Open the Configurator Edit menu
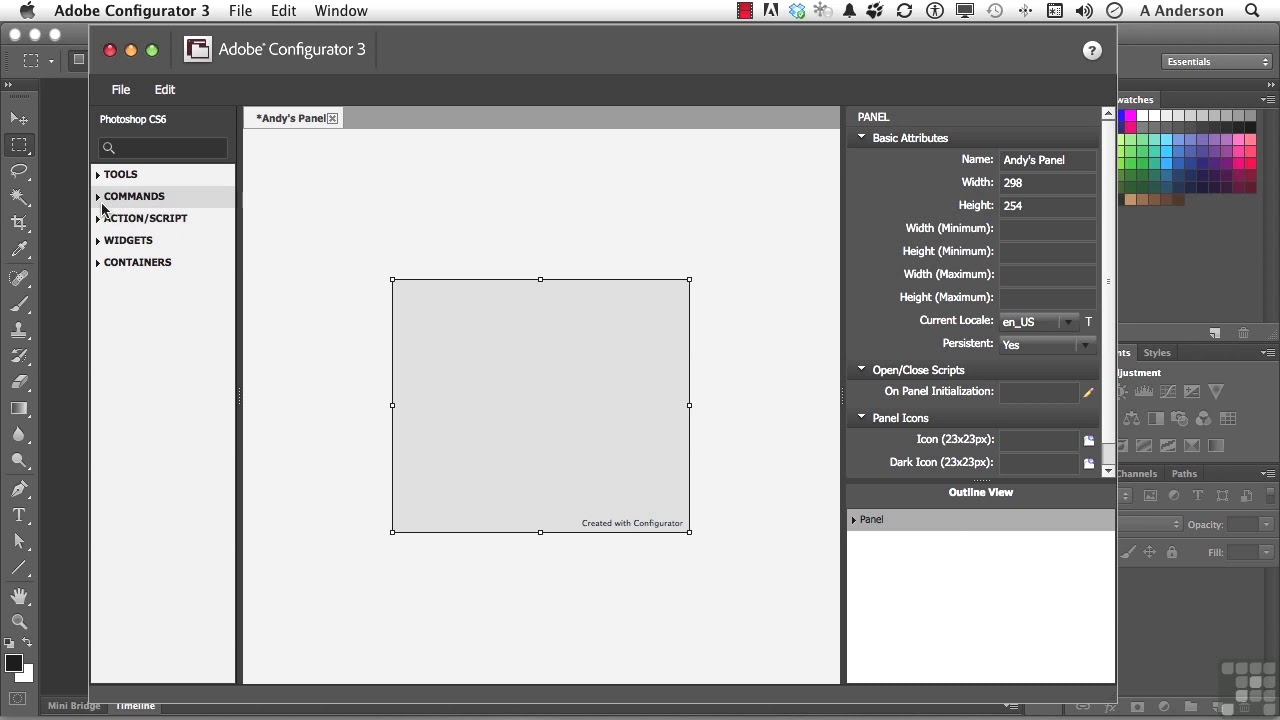The width and height of the screenshot is (1280, 720). click(x=165, y=90)
